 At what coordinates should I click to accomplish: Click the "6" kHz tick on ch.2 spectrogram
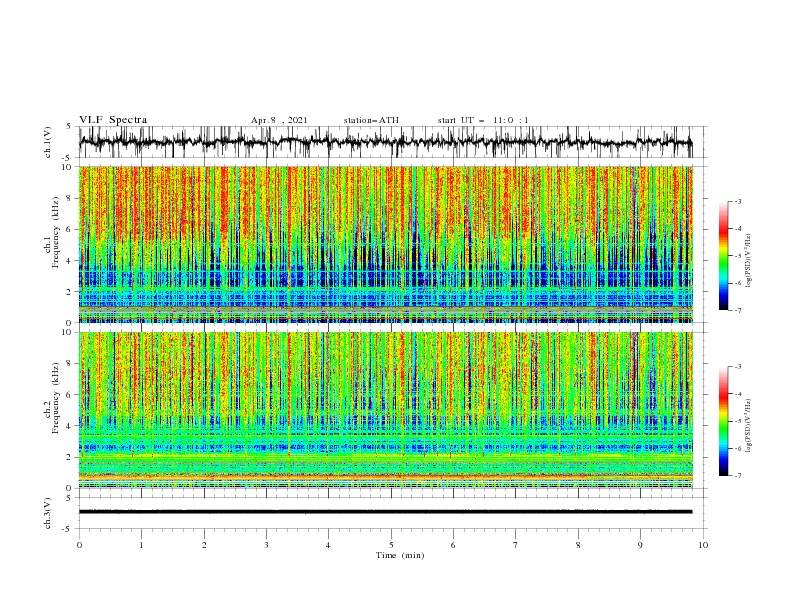click(x=70, y=395)
